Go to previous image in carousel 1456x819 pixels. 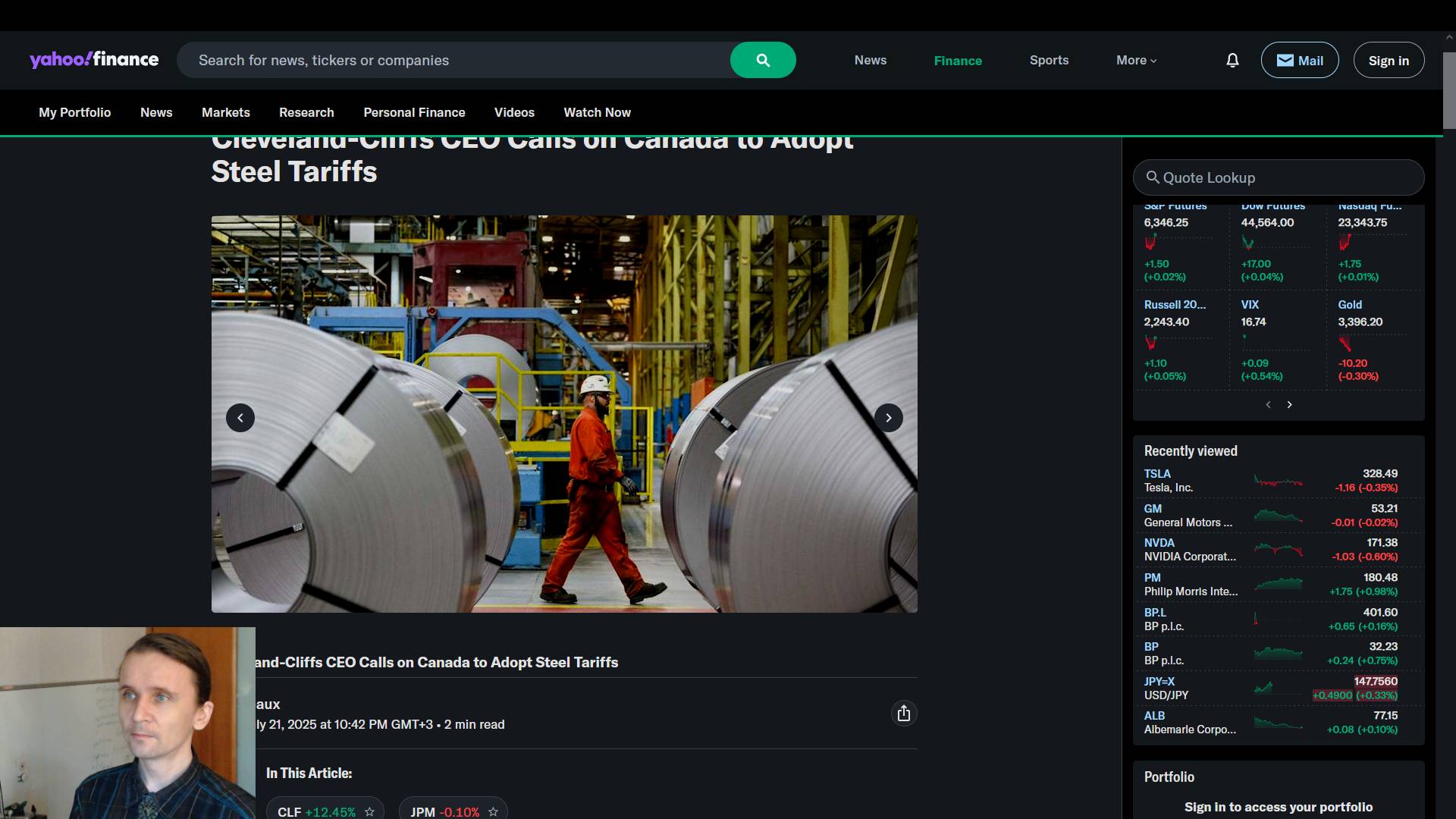[x=240, y=418]
